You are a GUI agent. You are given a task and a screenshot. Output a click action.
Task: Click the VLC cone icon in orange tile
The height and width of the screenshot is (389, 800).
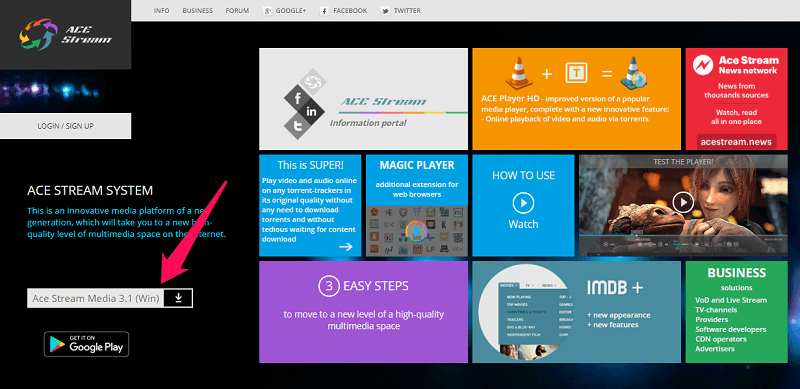pyautogui.click(x=520, y=72)
